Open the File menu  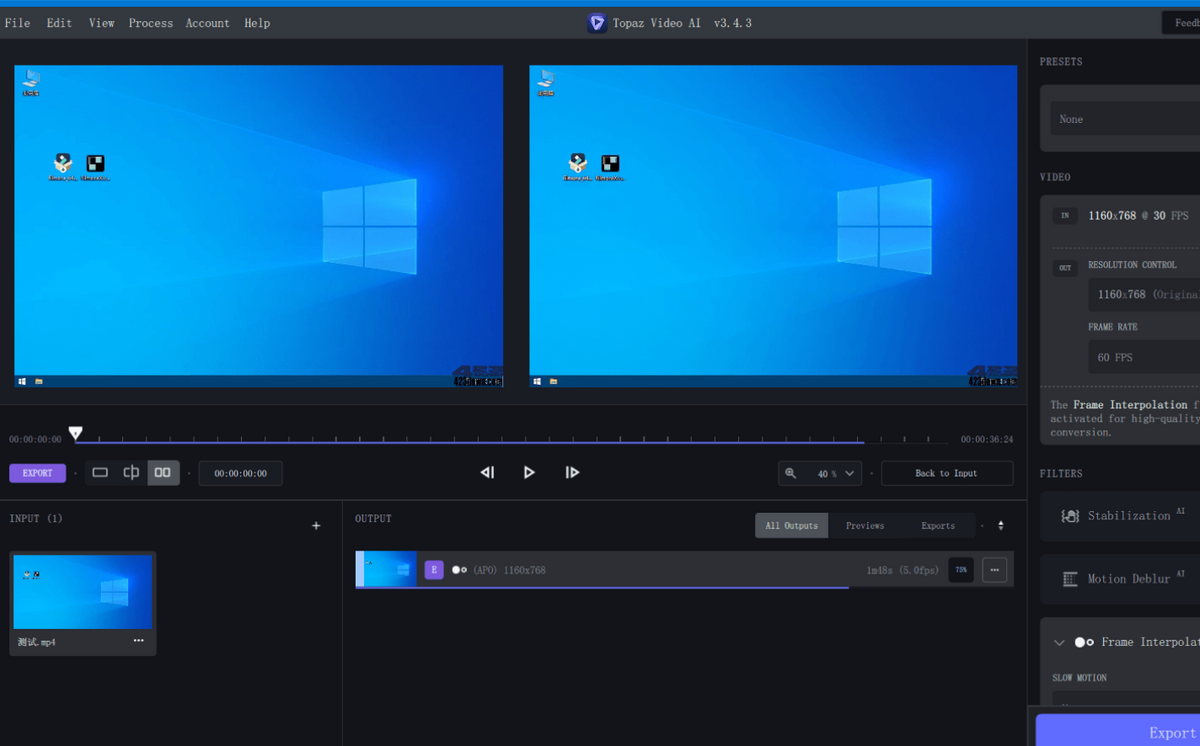17,23
